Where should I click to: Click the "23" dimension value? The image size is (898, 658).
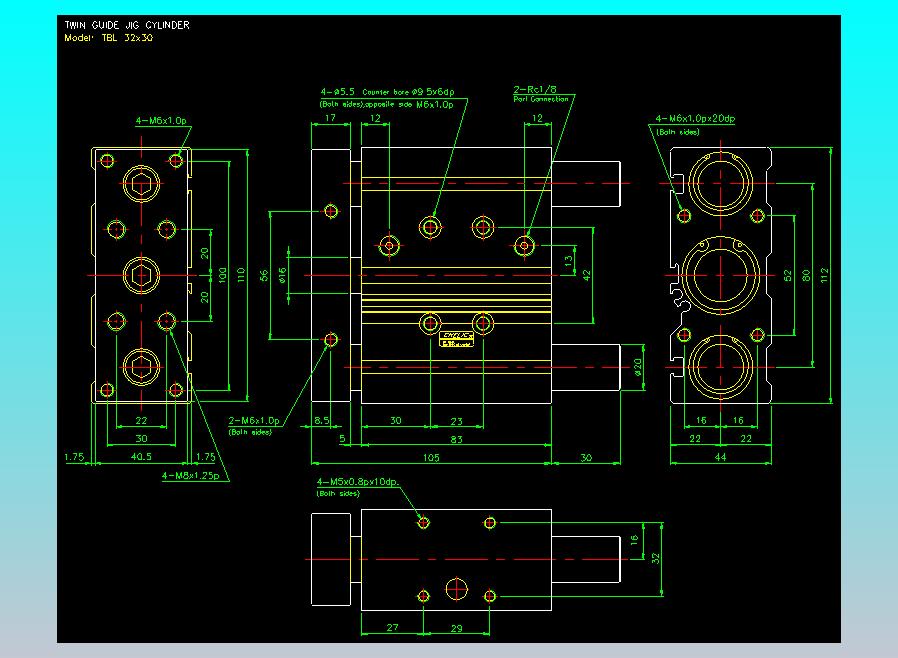[x=456, y=421]
